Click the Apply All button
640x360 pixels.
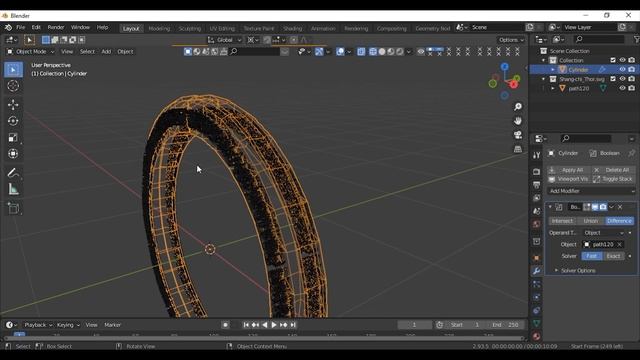click(568, 170)
